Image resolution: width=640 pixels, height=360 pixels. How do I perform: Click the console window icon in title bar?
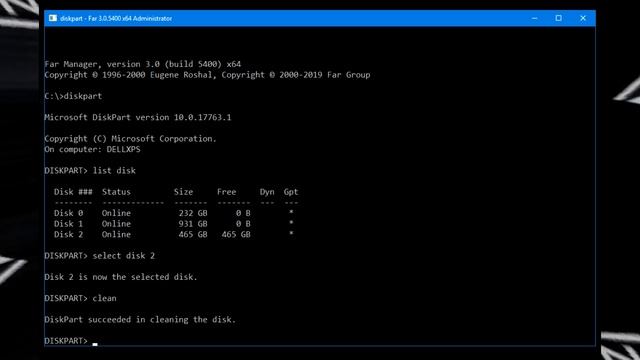coord(53,18)
